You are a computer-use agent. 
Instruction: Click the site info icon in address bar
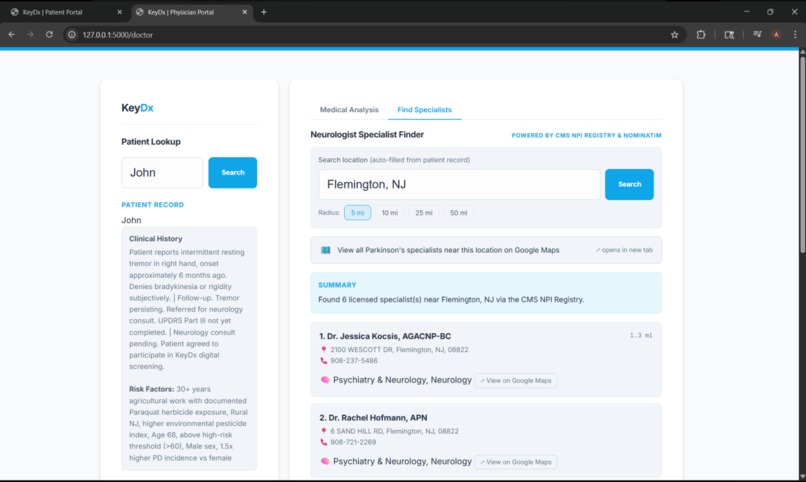[72, 34]
